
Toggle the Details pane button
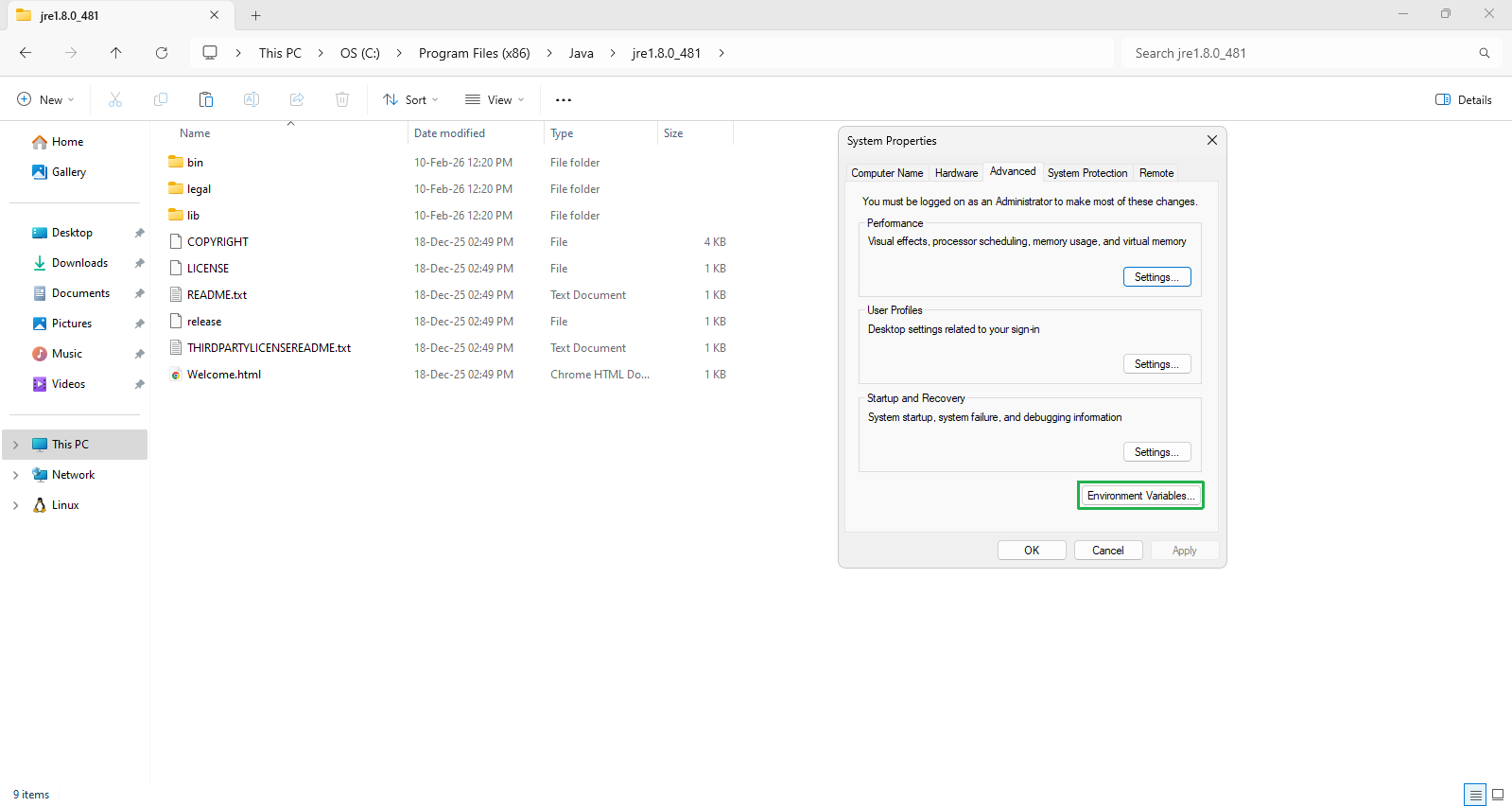tap(1464, 99)
